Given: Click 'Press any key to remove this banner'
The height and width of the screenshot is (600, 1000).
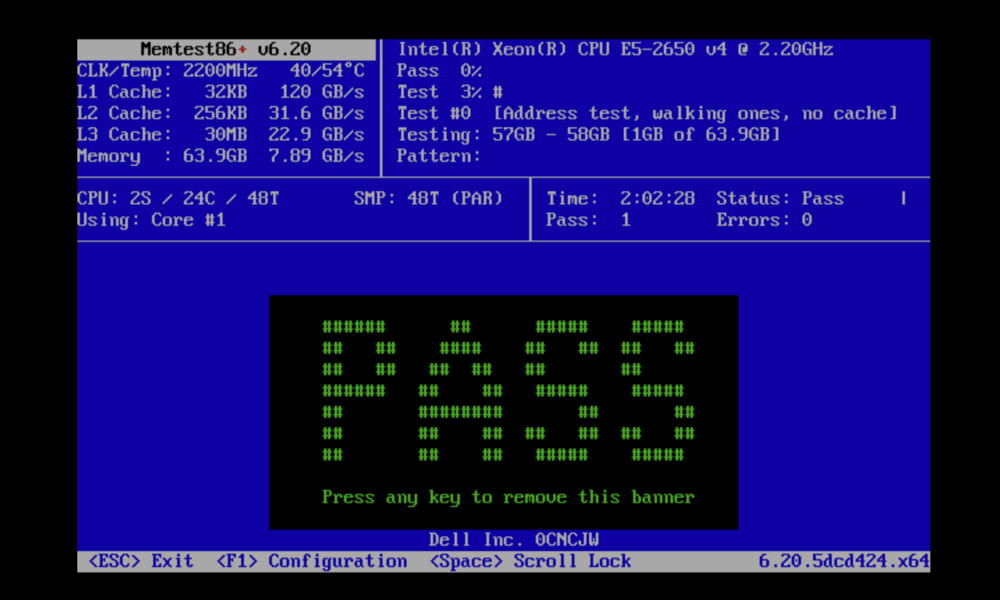Looking at the screenshot, I should (508, 497).
